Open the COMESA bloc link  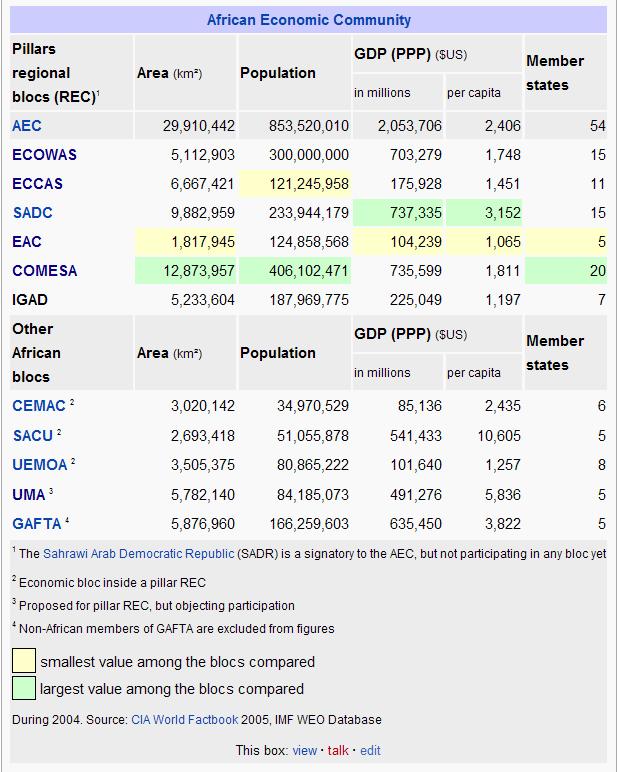44,271
